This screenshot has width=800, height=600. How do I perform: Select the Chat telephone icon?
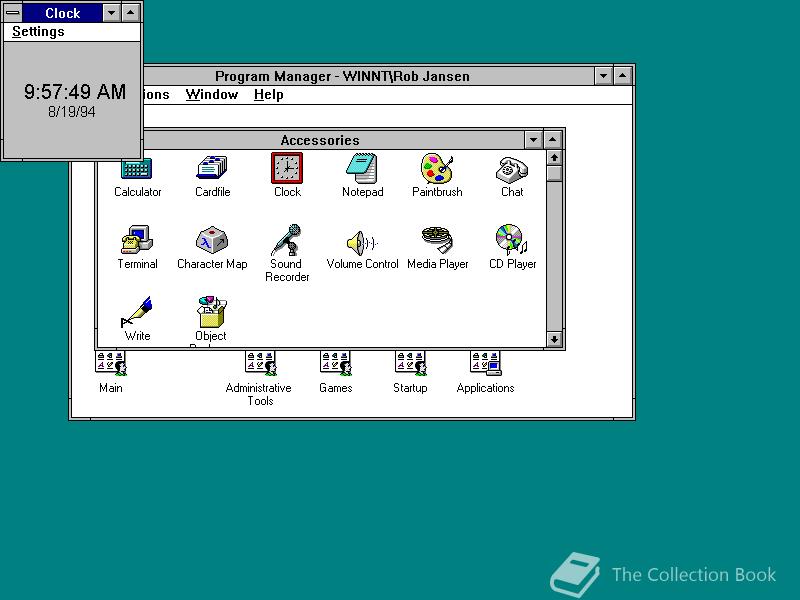[512, 169]
